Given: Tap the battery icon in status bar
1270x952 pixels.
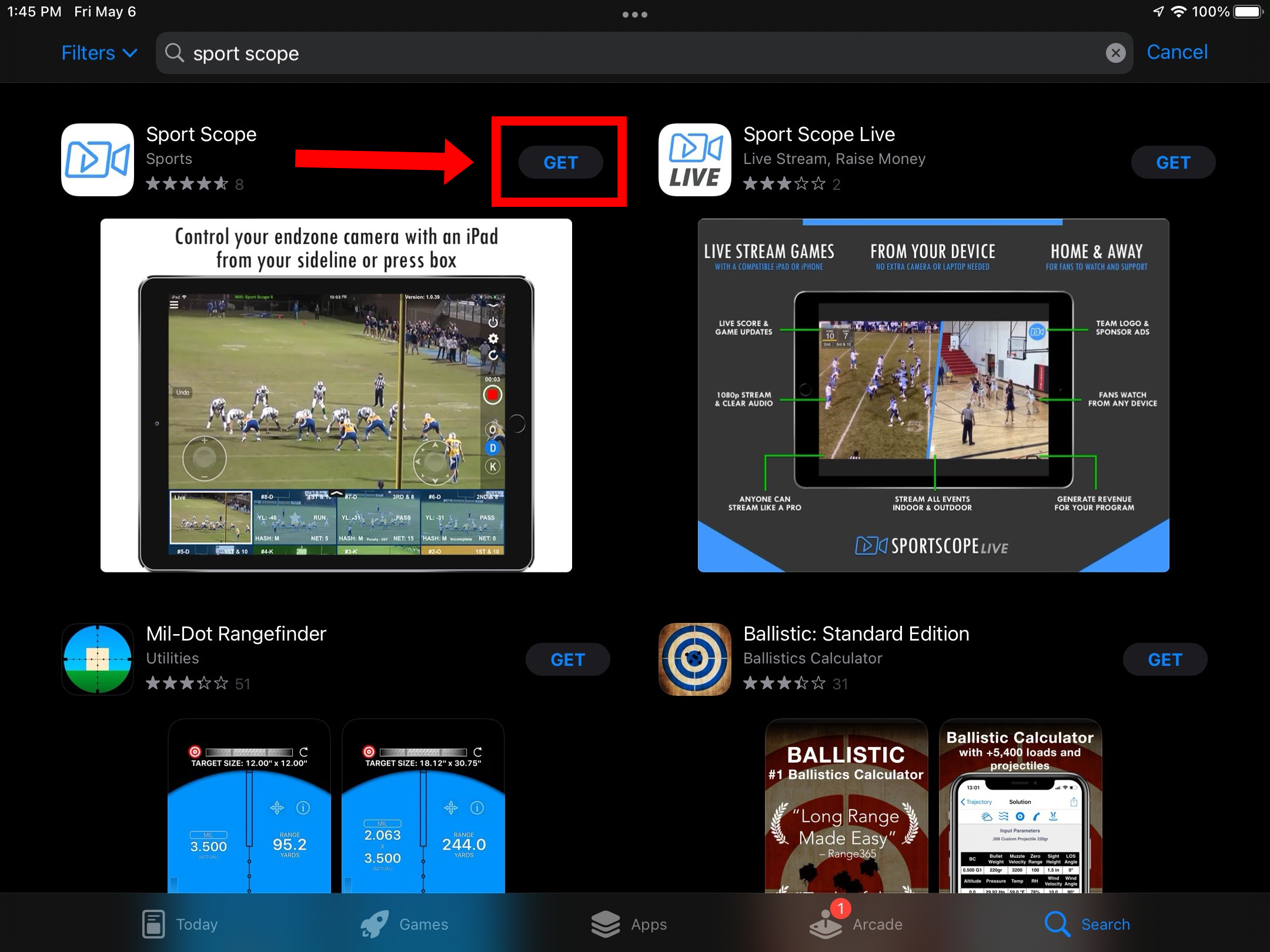Looking at the screenshot, I should click(x=1249, y=12).
